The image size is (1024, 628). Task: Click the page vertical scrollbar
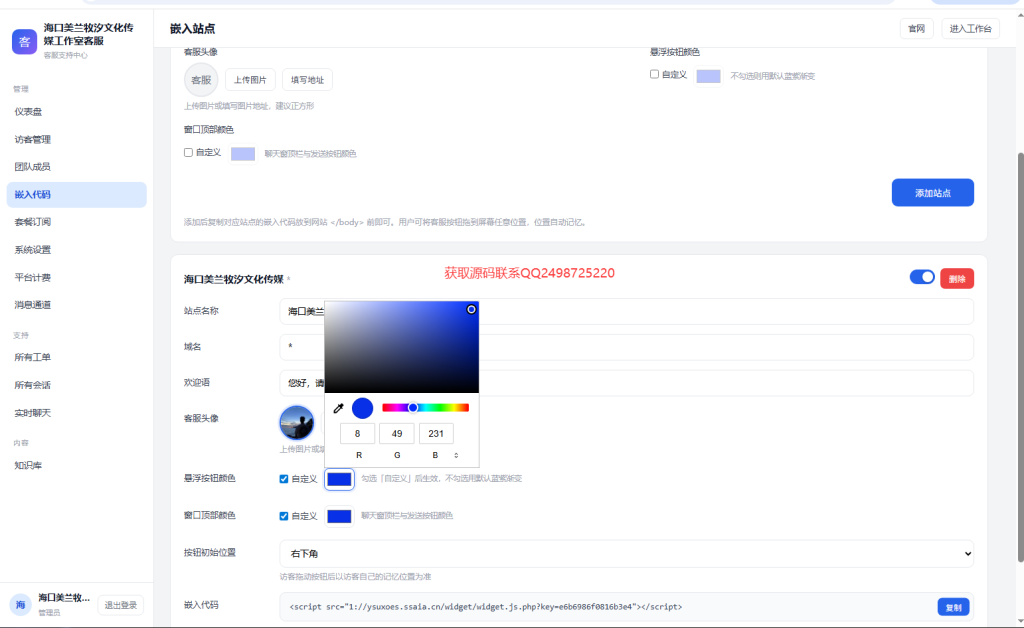(x=1020, y=358)
